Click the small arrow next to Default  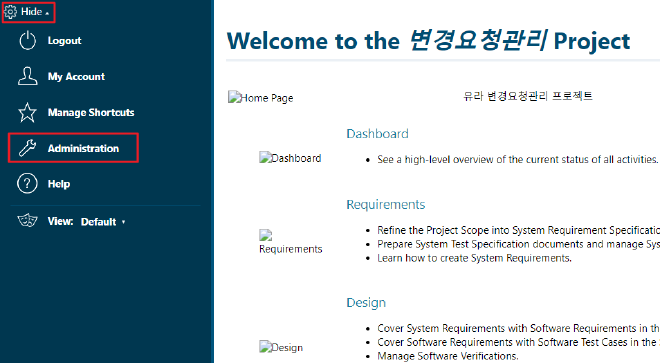pos(123,222)
